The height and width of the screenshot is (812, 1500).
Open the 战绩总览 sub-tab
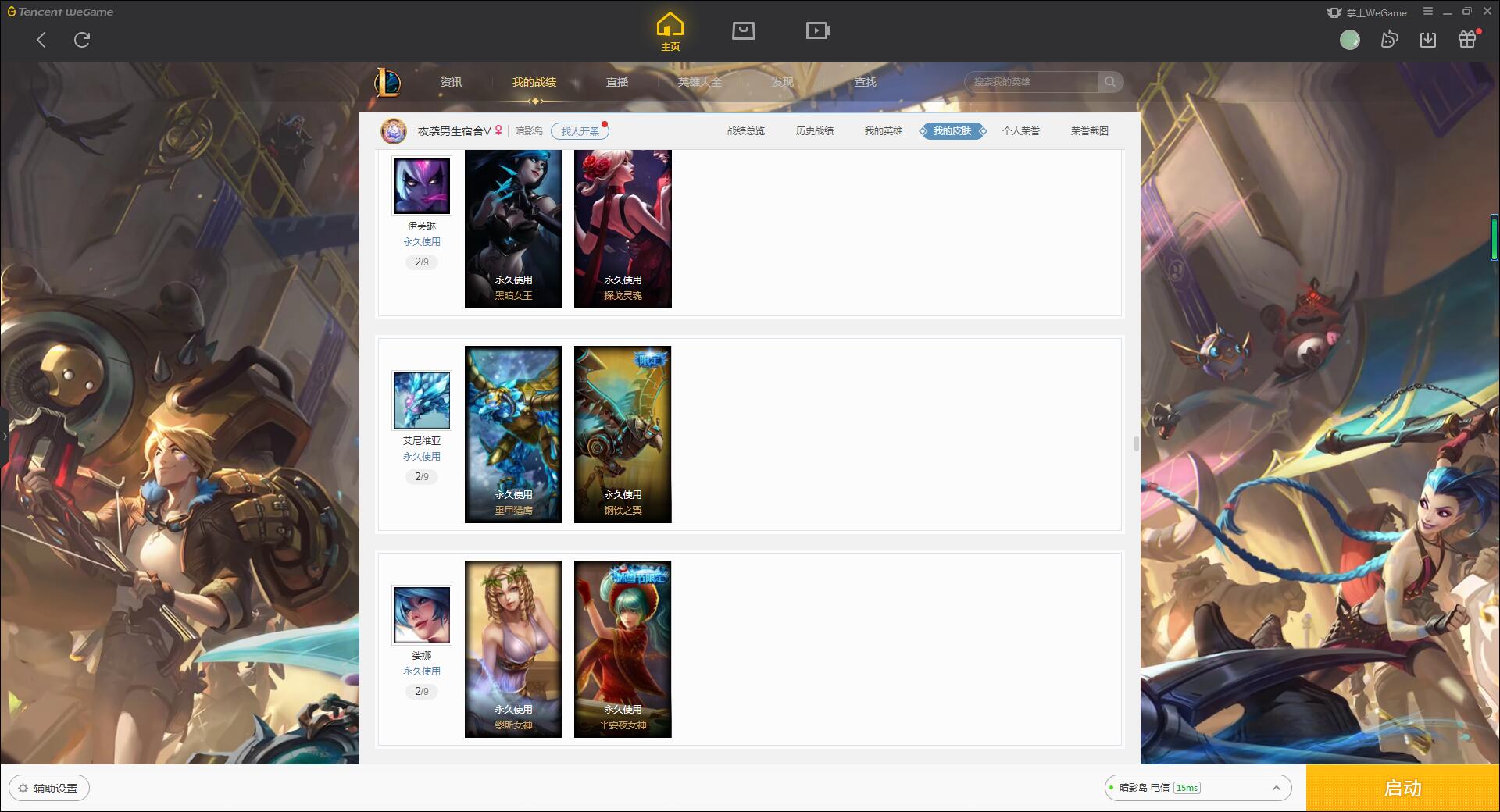coord(746,131)
